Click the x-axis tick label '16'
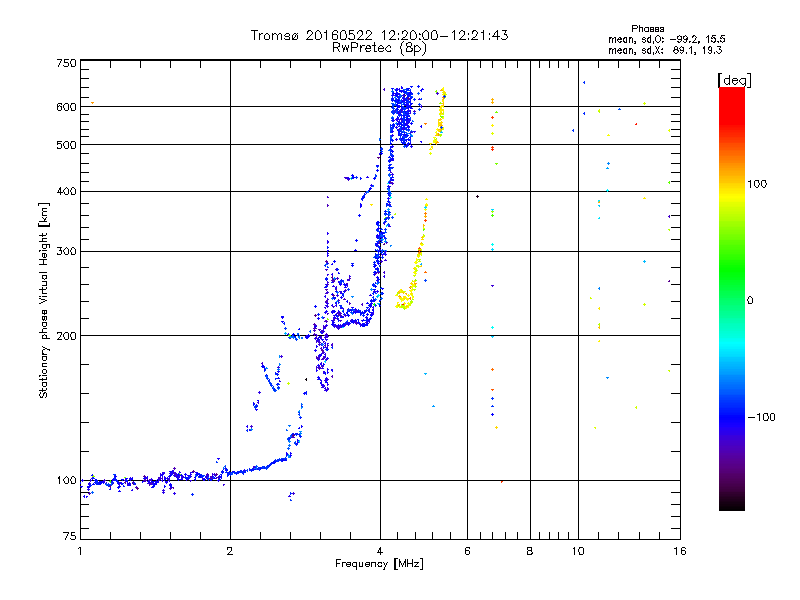The height and width of the screenshot is (600, 800). pyautogui.click(x=680, y=551)
